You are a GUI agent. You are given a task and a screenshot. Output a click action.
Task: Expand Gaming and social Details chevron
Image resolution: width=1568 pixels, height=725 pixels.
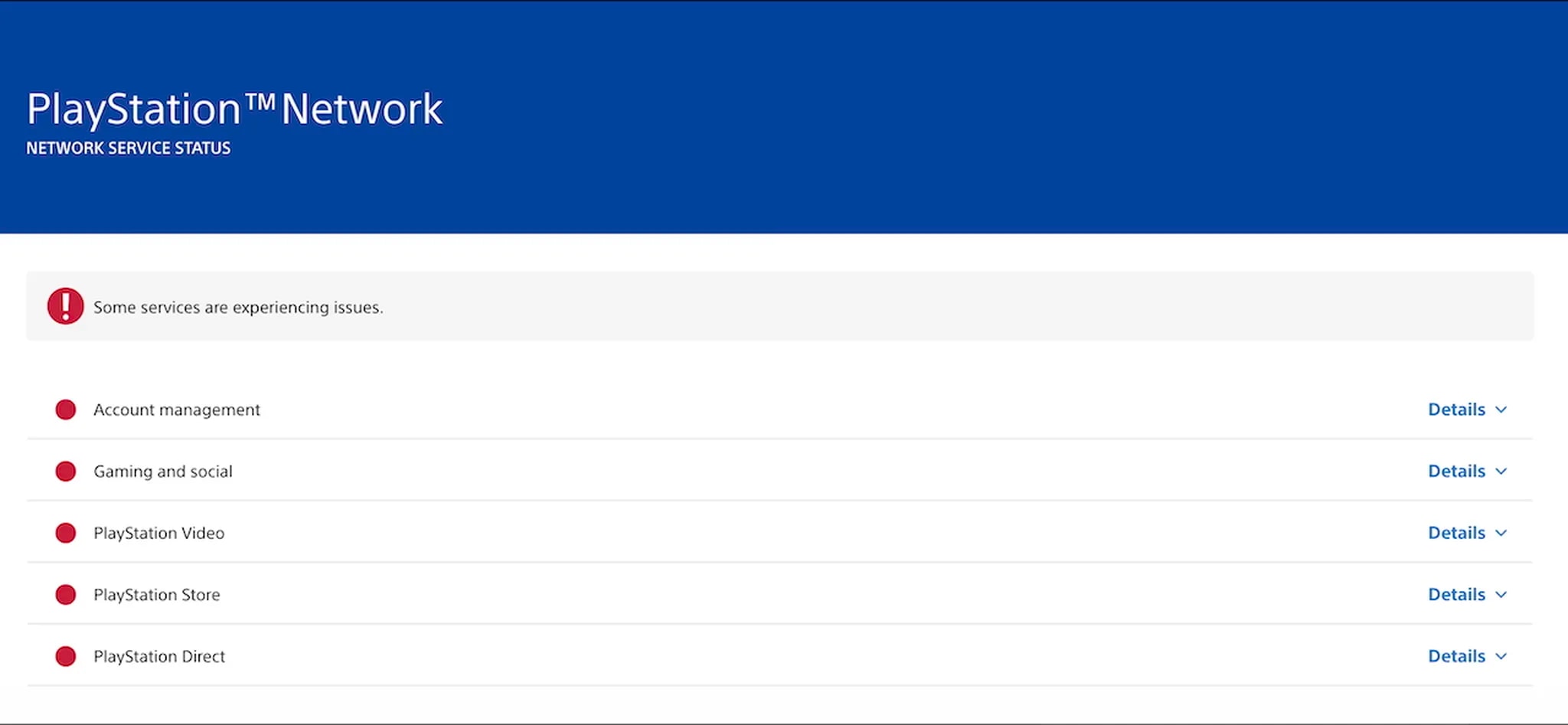pos(1501,472)
